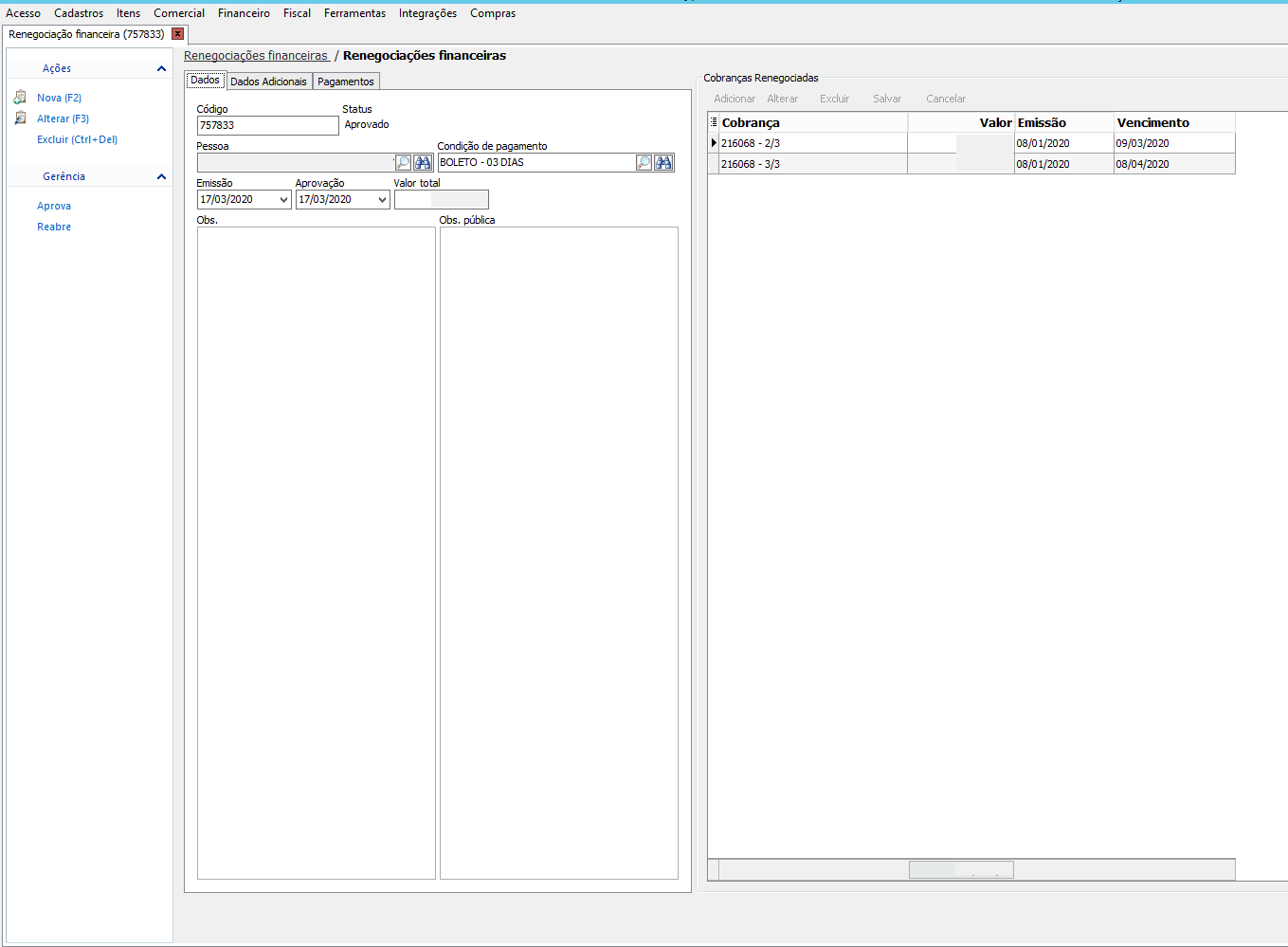Click binoculars icon in Condição de pagamento
Screen dimensions: 1288x947
tap(663, 163)
